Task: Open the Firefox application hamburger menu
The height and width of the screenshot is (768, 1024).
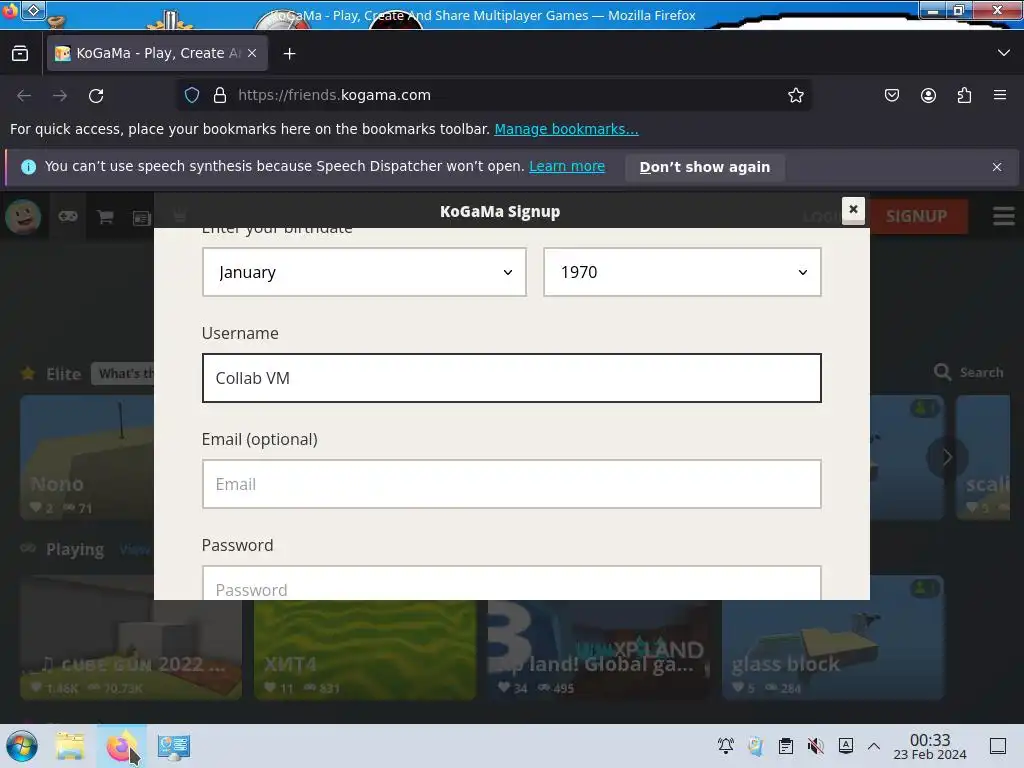Action: 1000,95
